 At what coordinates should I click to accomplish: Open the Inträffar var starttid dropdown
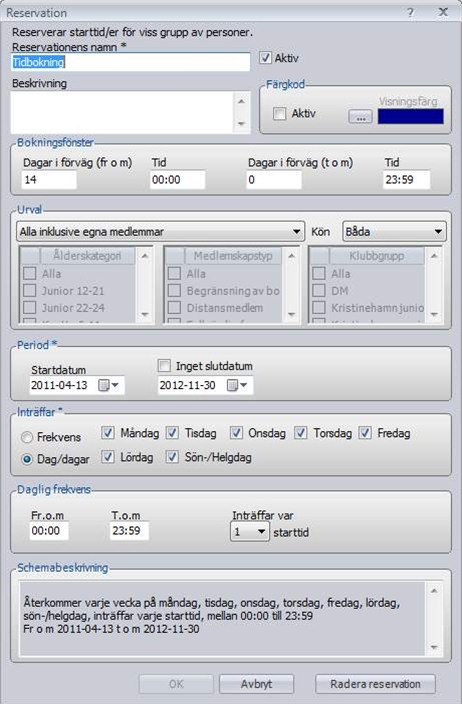[x=250, y=532]
